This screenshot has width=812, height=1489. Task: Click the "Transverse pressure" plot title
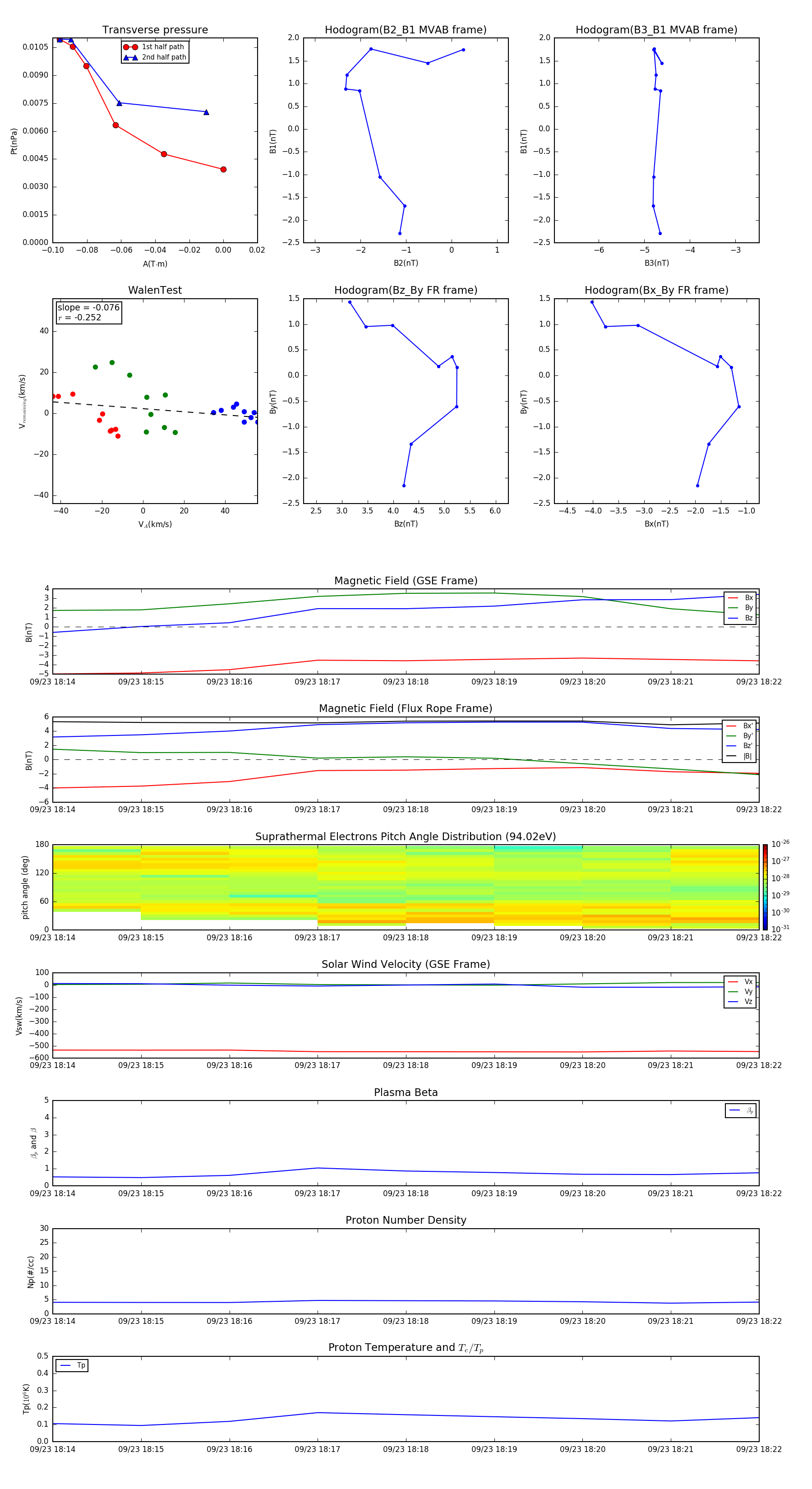coord(155,30)
